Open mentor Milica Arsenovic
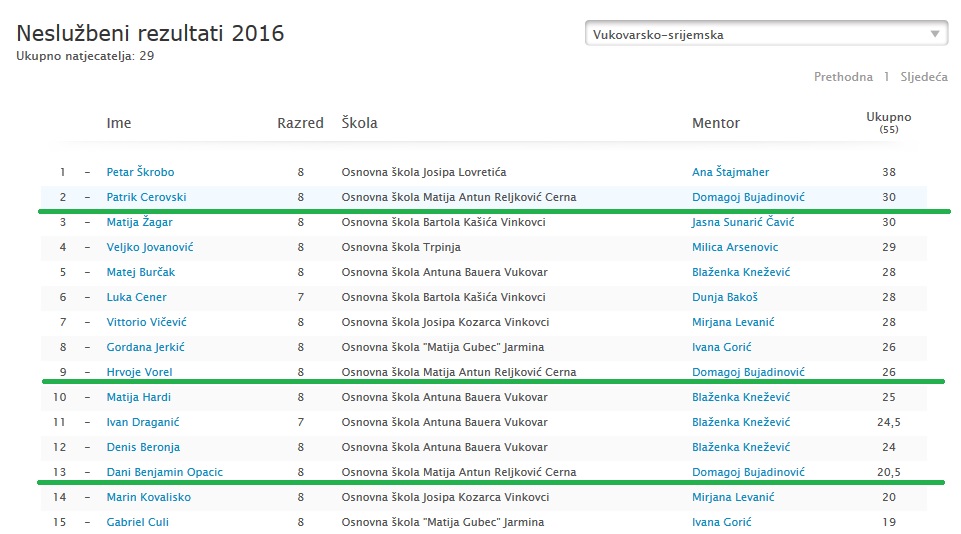 click(x=735, y=247)
